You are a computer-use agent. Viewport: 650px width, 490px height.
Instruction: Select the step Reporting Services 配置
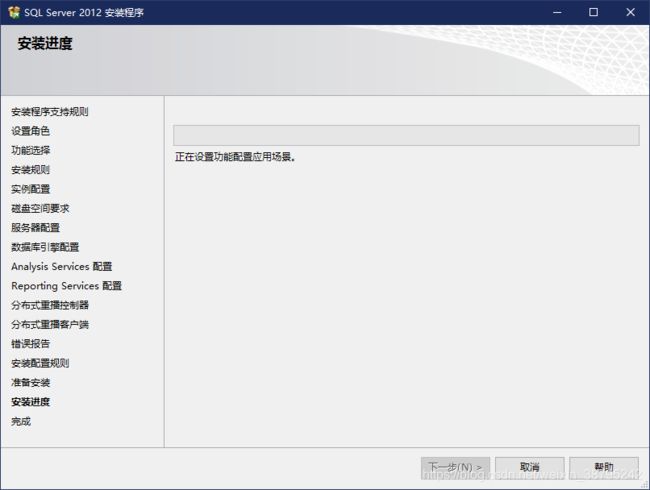(66, 286)
